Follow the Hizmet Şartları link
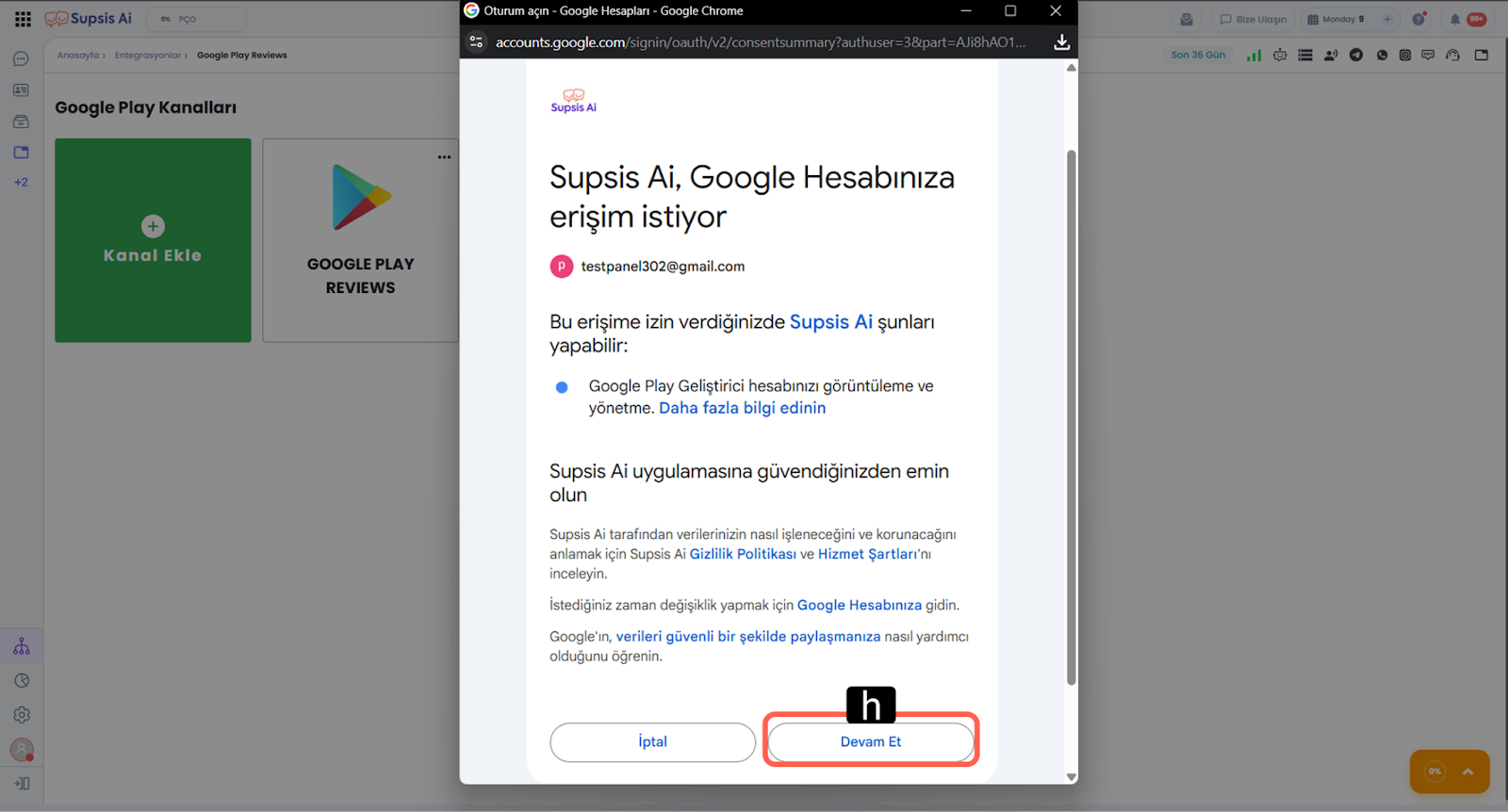Viewport: 1508px width, 812px height. tap(866, 554)
